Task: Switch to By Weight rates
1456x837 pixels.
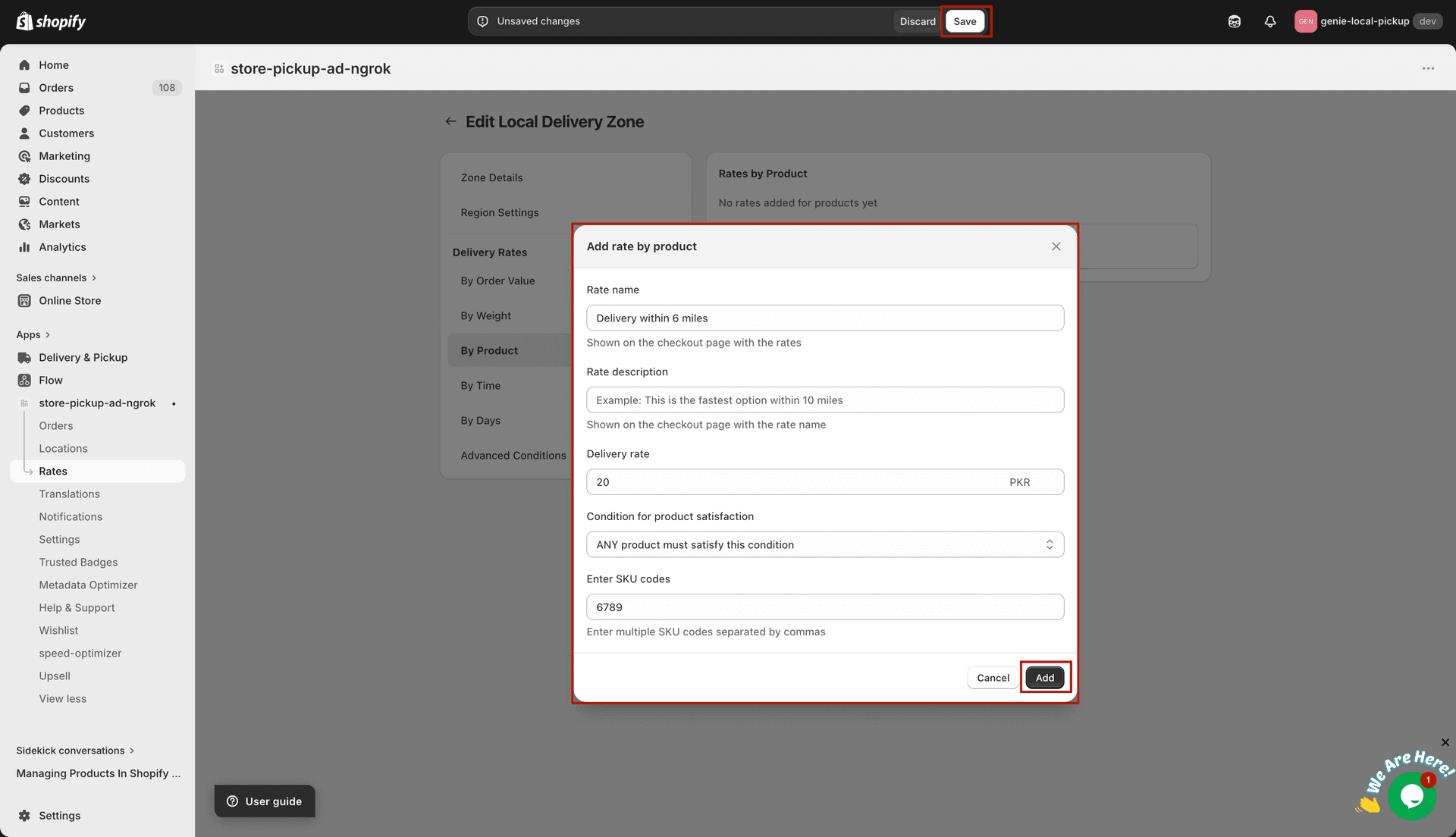Action: [x=485, y=315]
